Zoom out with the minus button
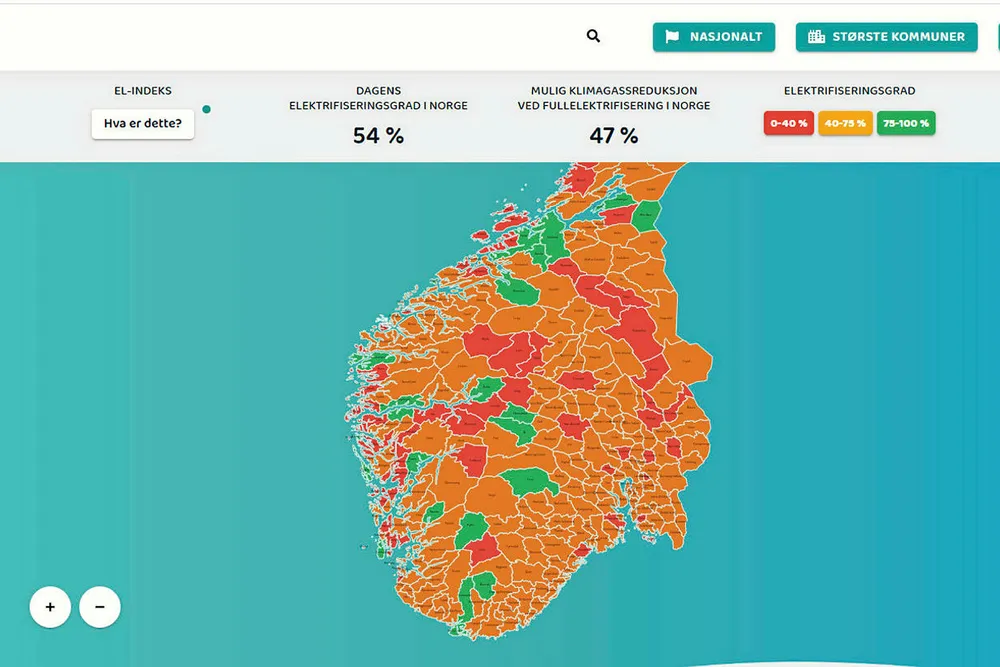1000x667 pixels. click(x=100, y=606)
